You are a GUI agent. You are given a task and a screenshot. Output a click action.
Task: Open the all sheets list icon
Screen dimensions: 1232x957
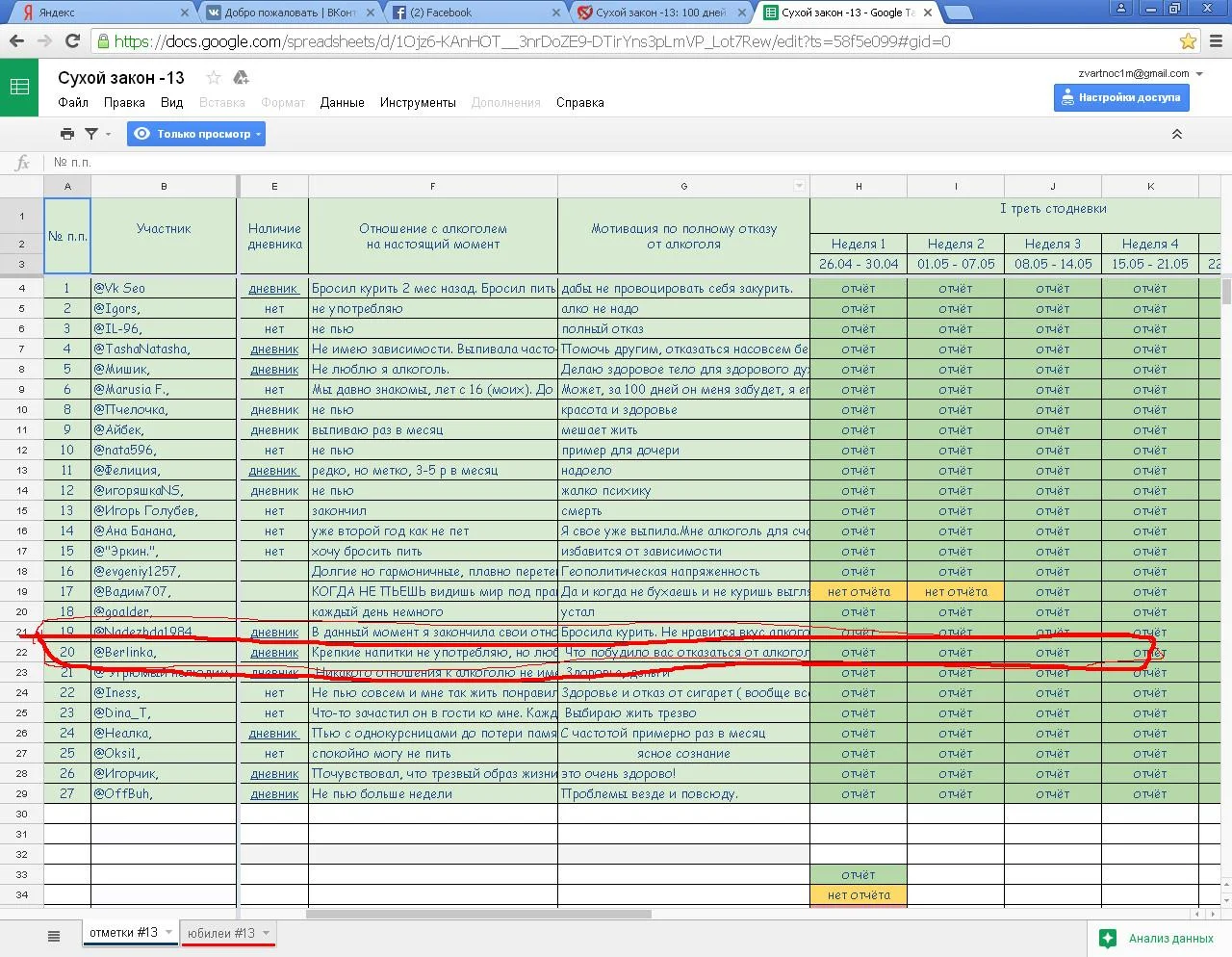[x=54, y=935]
